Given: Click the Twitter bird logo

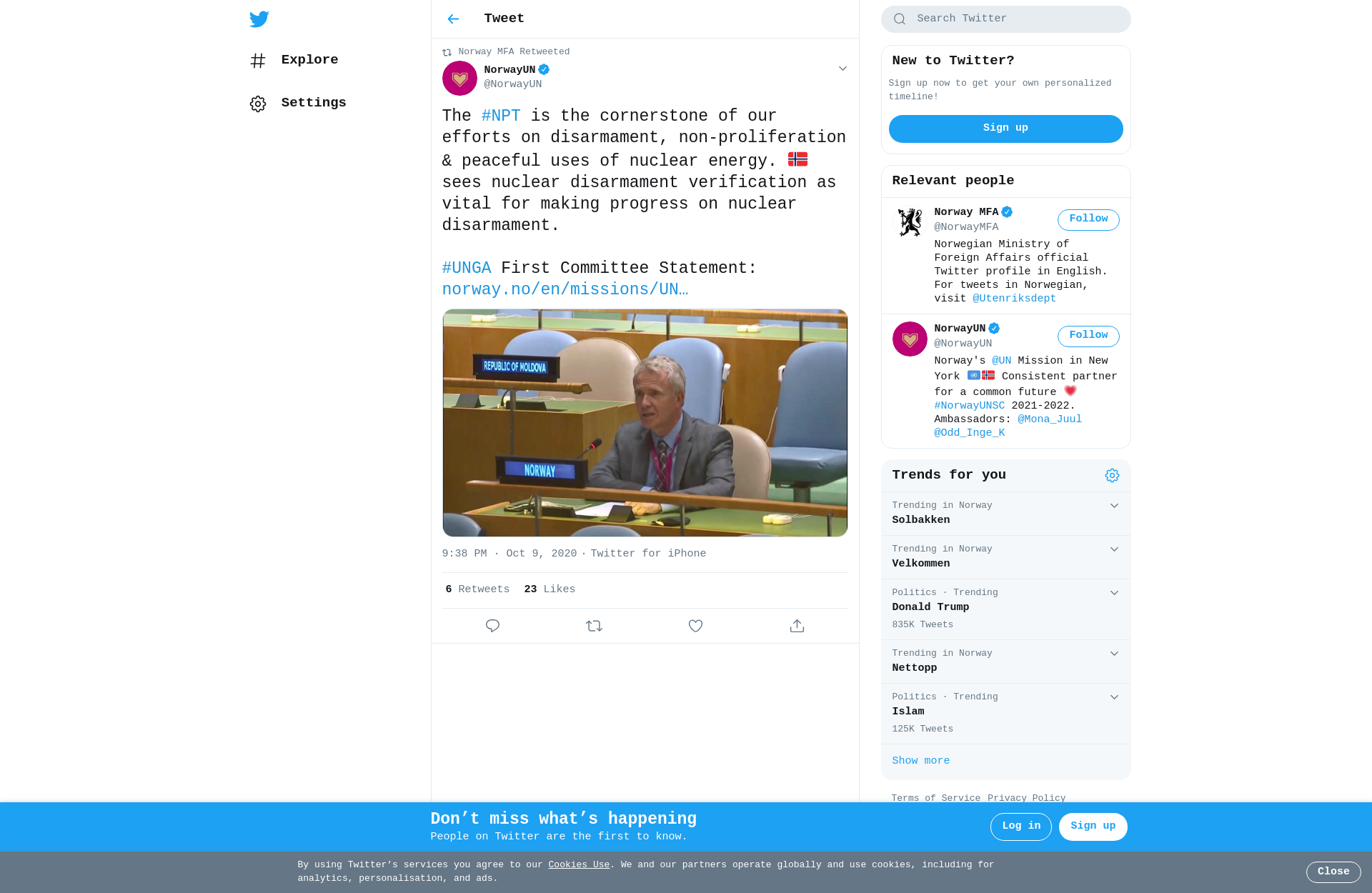Looking at the screenshot, I should (x=259, y=19).
